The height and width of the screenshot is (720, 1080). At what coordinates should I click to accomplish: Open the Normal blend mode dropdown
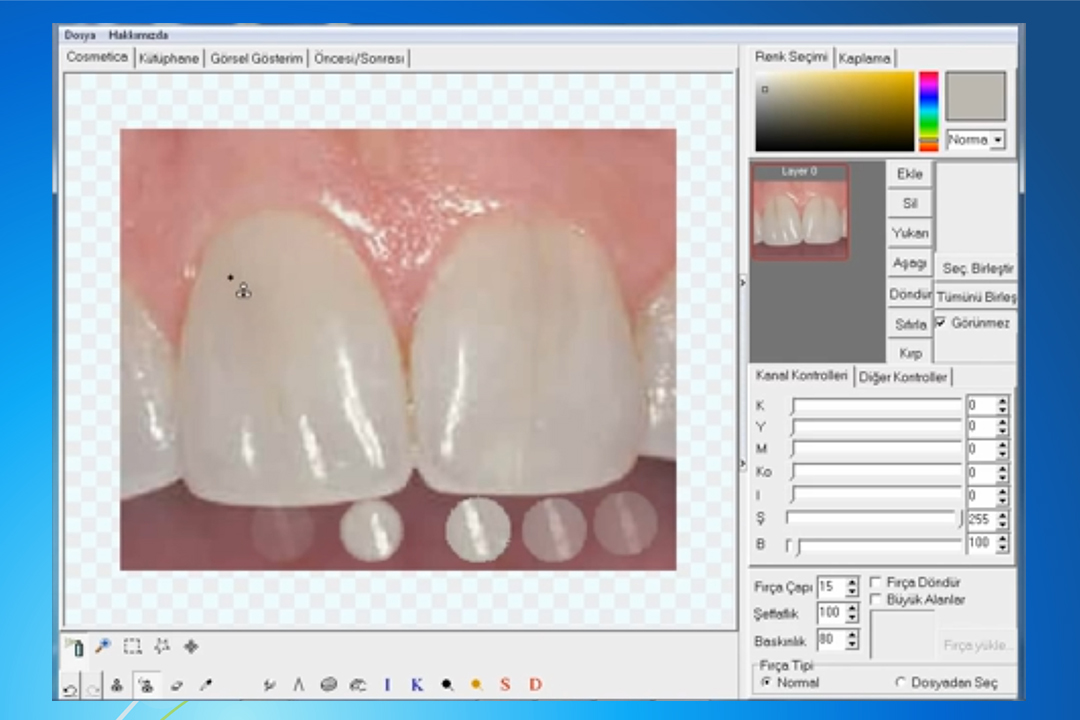pyautogui.click(x=997, y=140)
